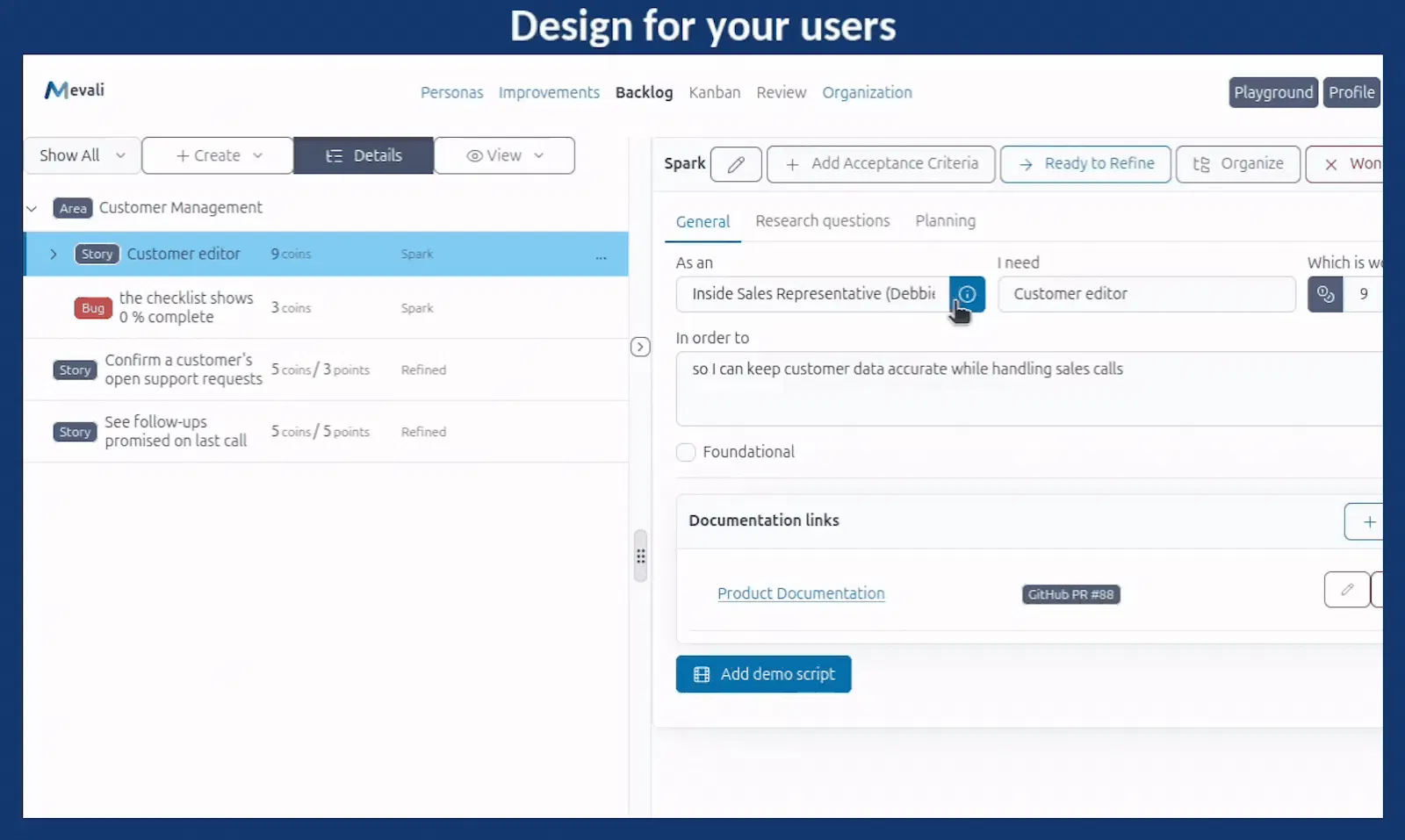Click the Add demo script button
The width and height of the screenshot is (1405, 840).
(x=763, y=674)
